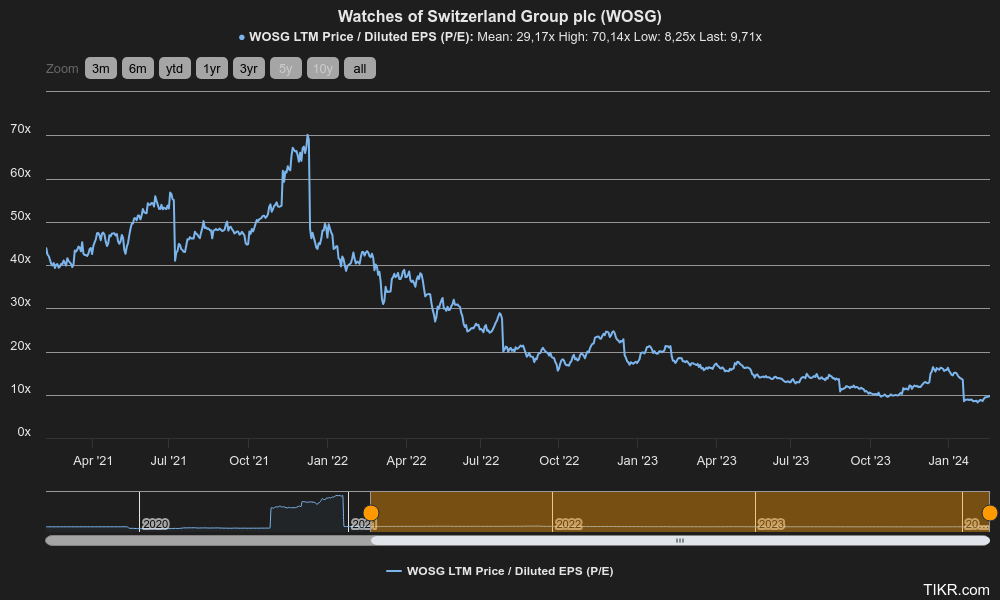Grab the right orange navigator handle
The image size is (1000, 600).
(990, 513)
